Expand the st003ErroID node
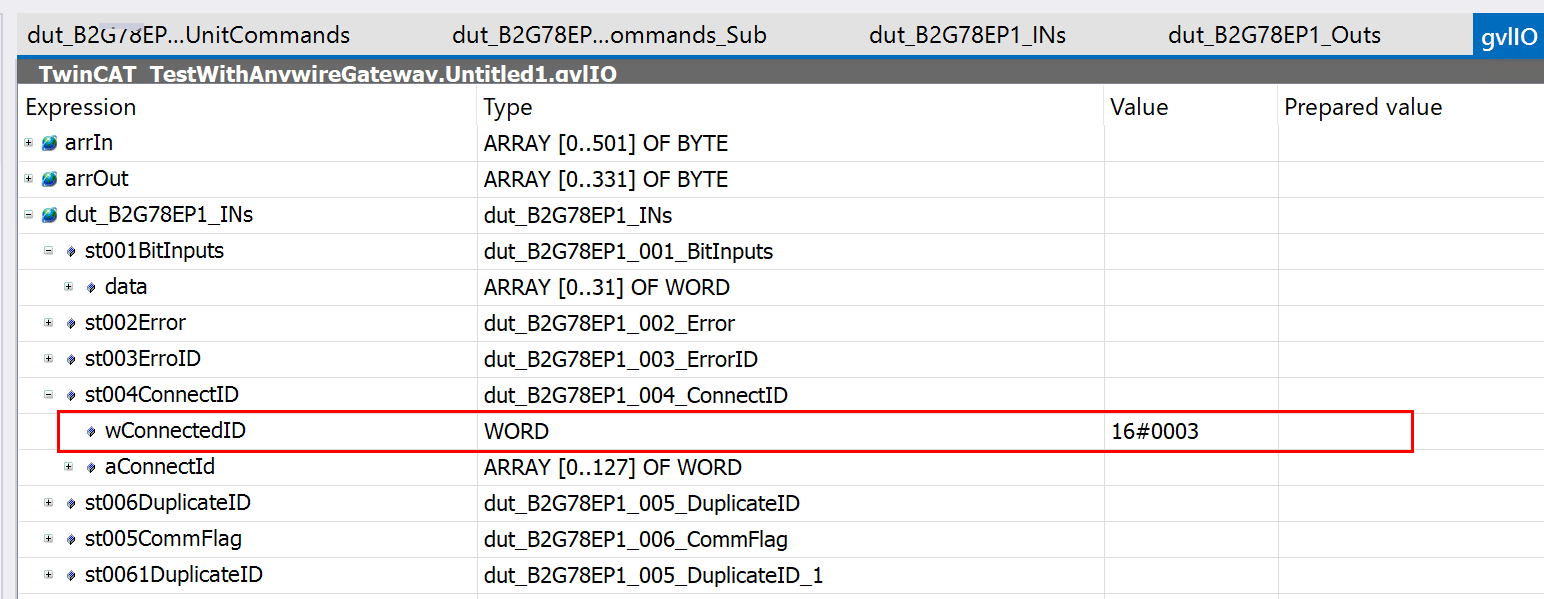 tap(49, 359)
